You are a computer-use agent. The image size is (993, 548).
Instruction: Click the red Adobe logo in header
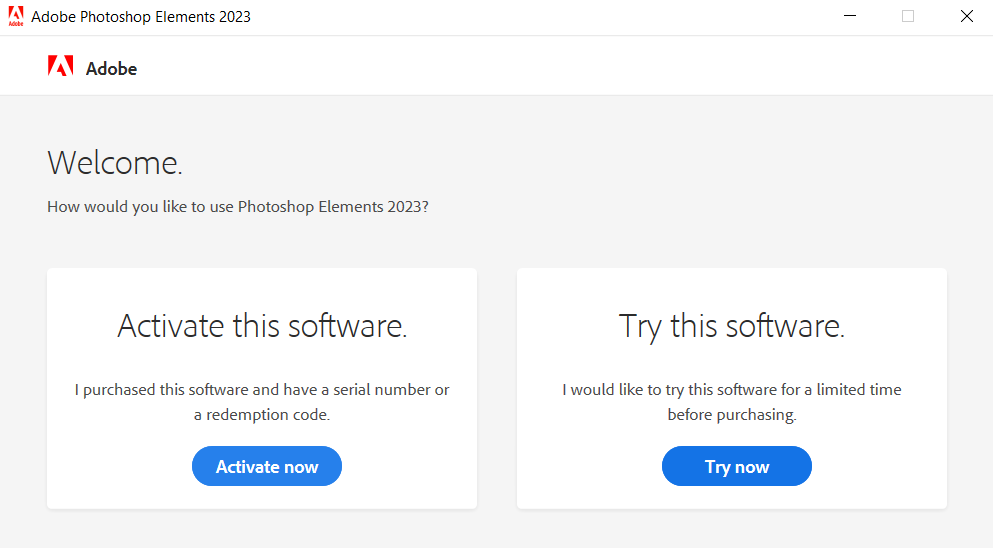point(61,67)
